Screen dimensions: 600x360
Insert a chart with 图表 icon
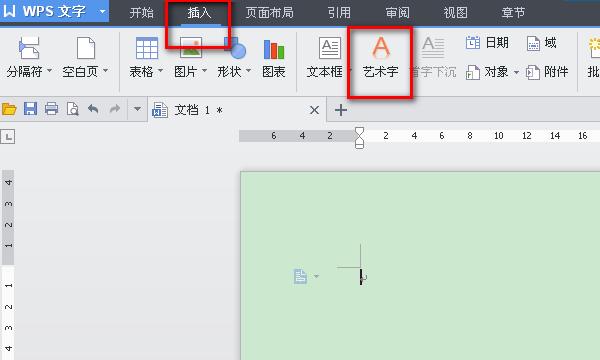coord(274,49)
